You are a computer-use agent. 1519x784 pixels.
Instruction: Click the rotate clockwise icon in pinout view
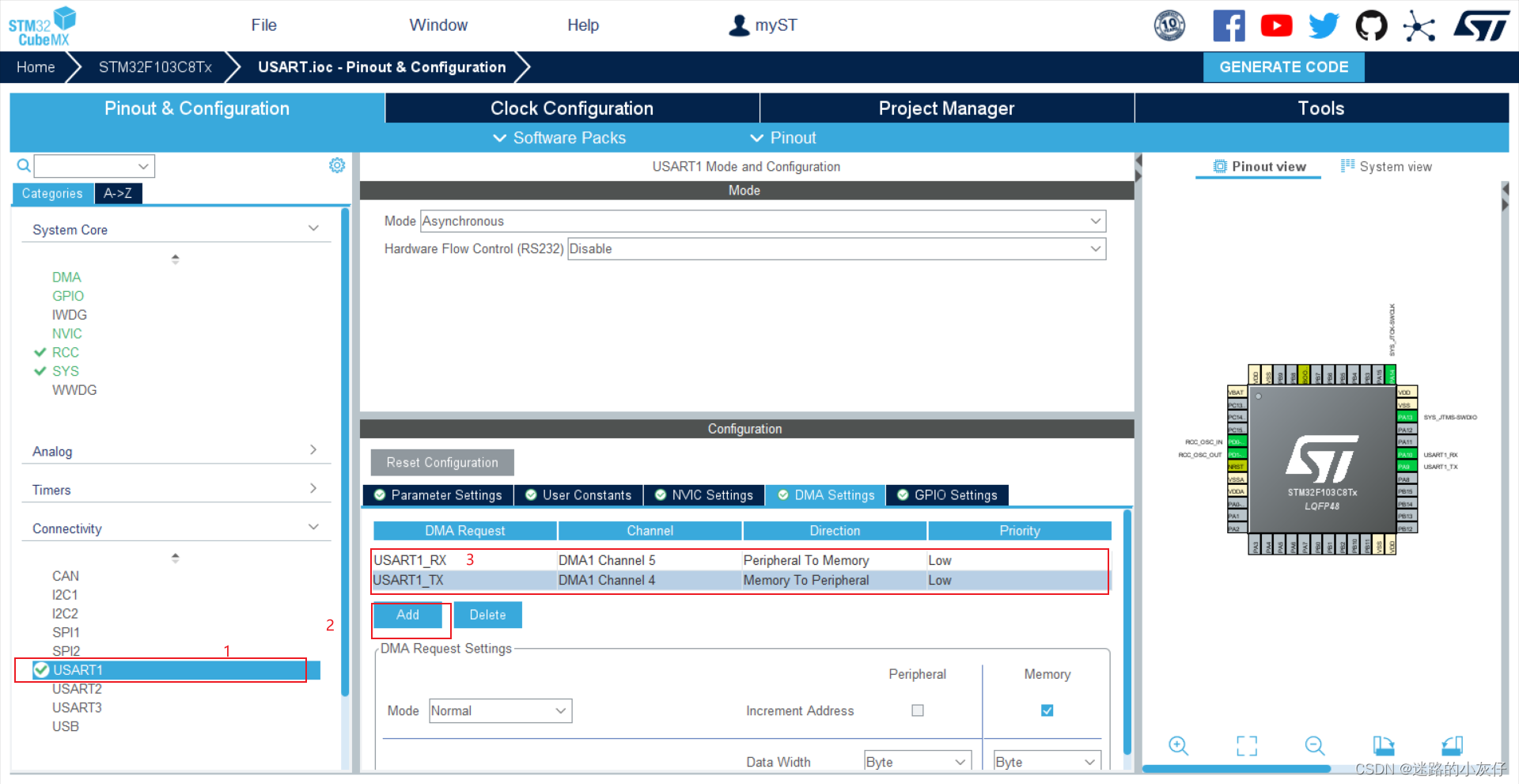(1384, 745)
